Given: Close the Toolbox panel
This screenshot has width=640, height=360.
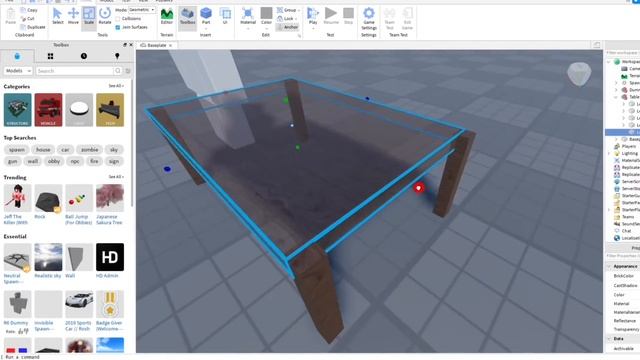Looking at the screenshot, I should pyautogui.click(x=131, y=45).
